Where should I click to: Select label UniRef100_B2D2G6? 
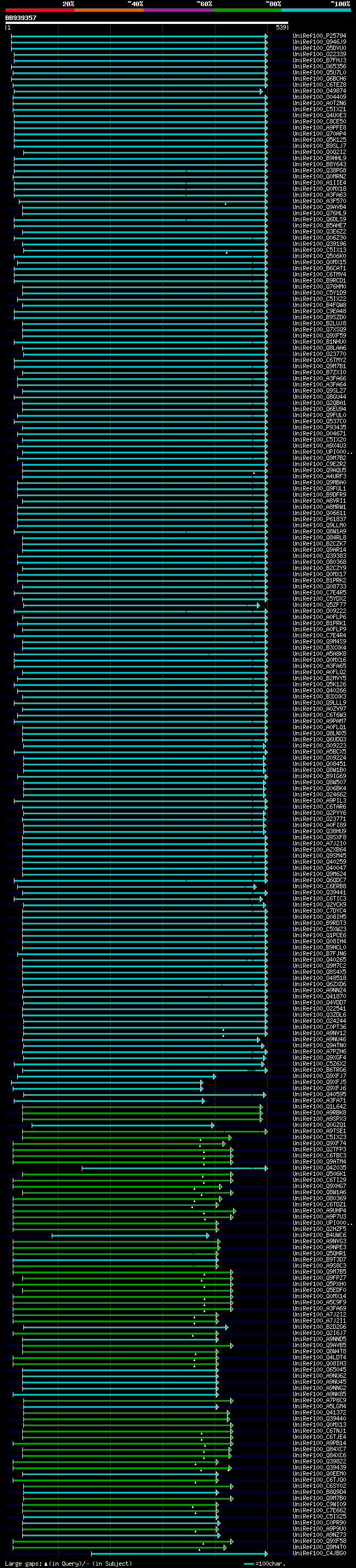[319, 1327]
